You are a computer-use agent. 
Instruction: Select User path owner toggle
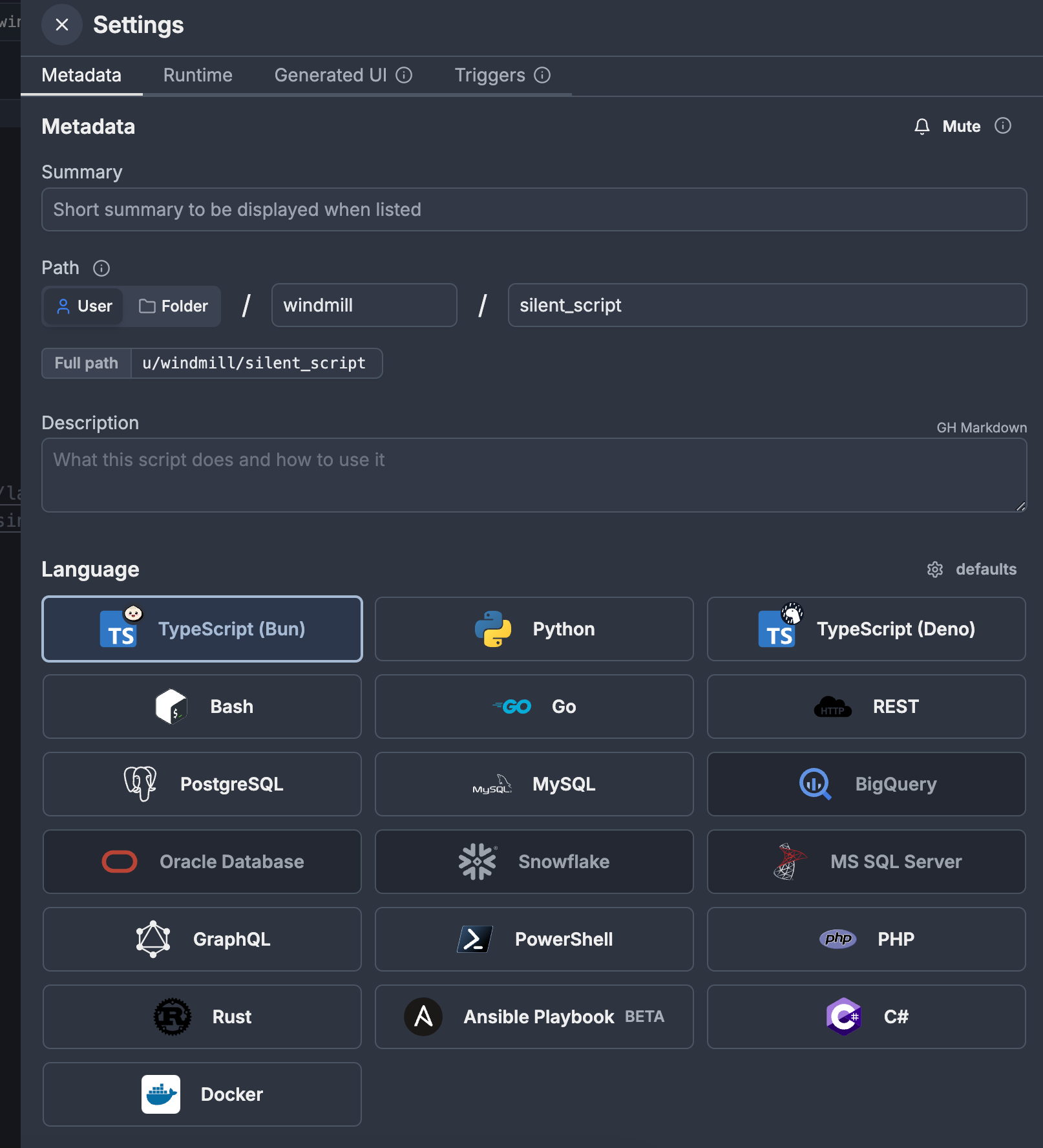click(83, 306)
